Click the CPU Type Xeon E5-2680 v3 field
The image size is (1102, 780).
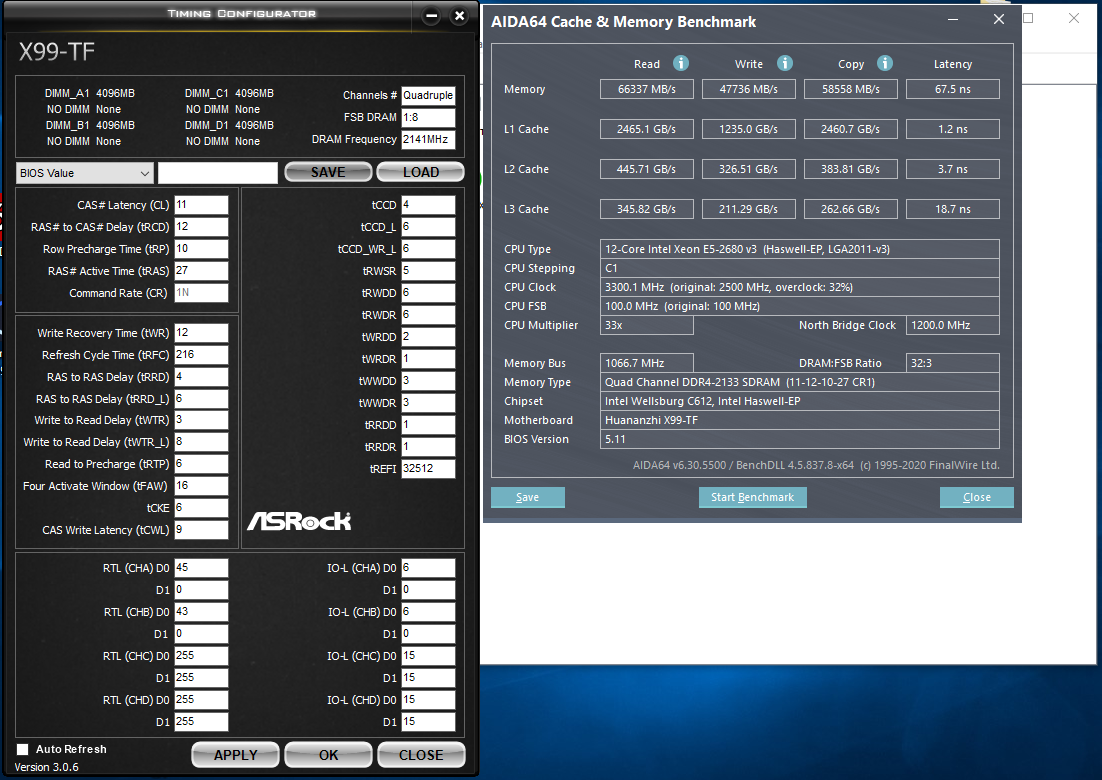pyautogui.click(x=800, y=249)
